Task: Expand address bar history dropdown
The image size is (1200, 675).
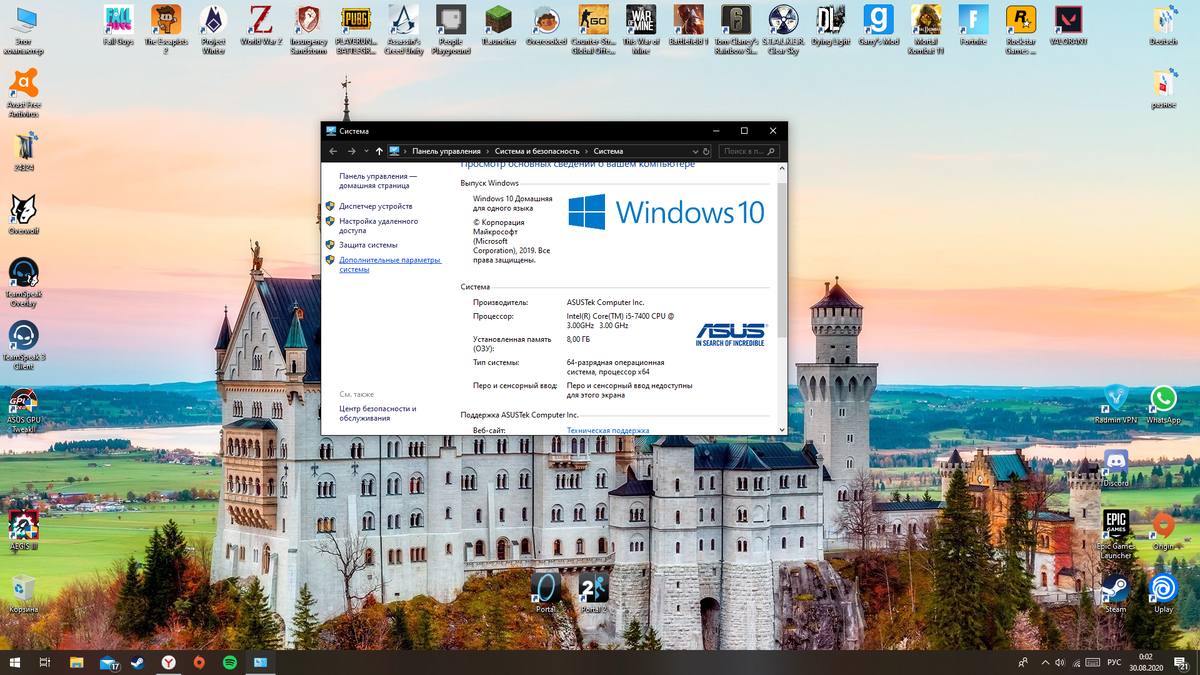Action: (695, 151)
